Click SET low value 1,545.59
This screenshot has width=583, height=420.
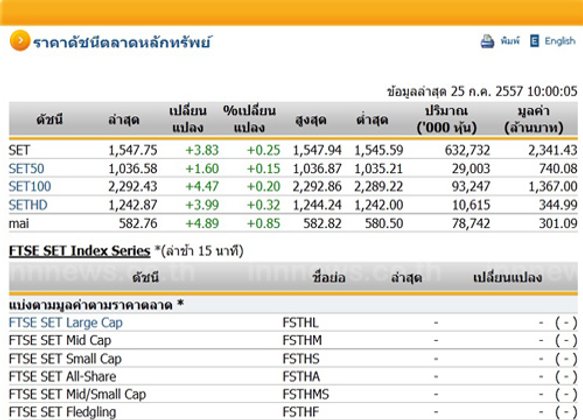pos(379,150)
